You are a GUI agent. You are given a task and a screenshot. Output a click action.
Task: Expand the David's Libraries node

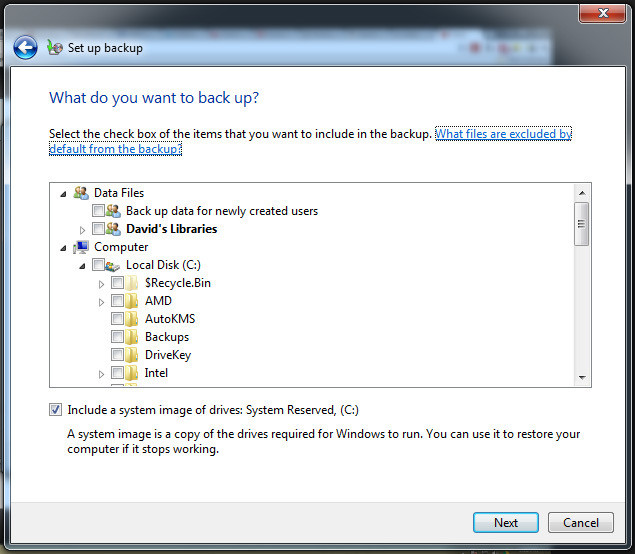83,229
